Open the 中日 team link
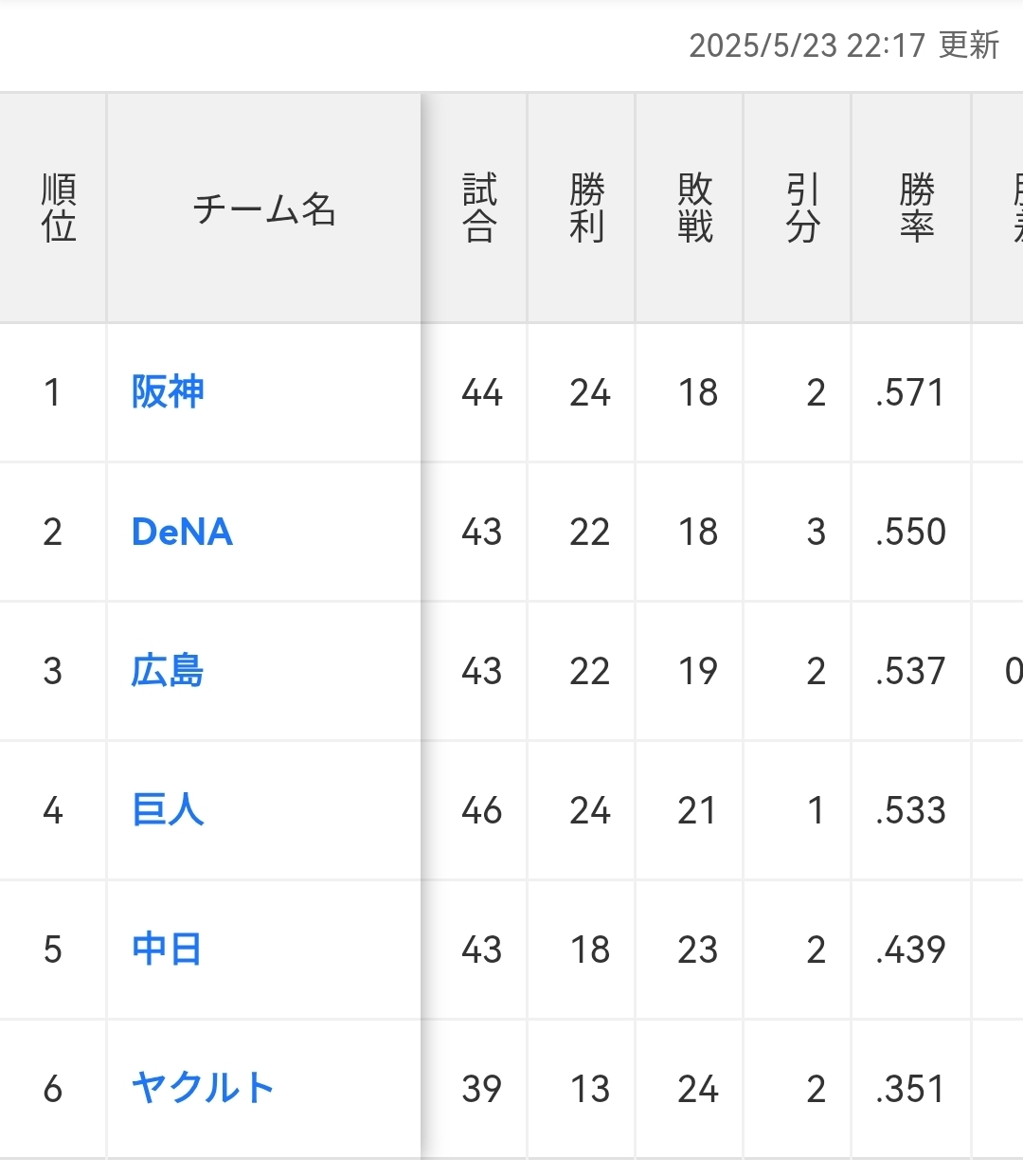The height and width of the screenshot is (1176, 1023). pos(167,950)
